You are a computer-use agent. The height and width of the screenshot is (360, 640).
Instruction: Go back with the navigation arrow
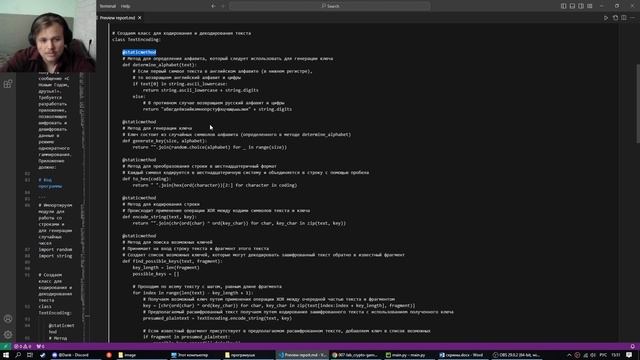tap(213, 6)
